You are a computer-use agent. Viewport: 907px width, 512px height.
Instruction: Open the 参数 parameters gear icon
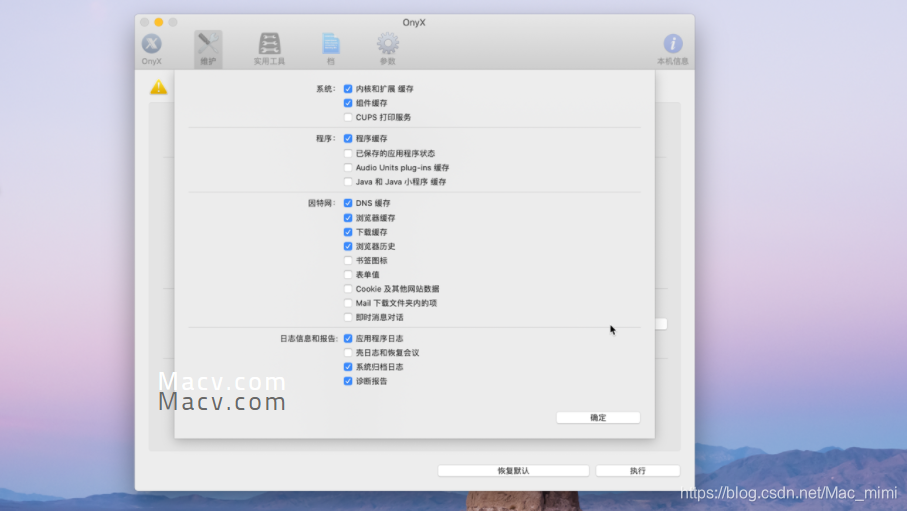tap(388, 49)
